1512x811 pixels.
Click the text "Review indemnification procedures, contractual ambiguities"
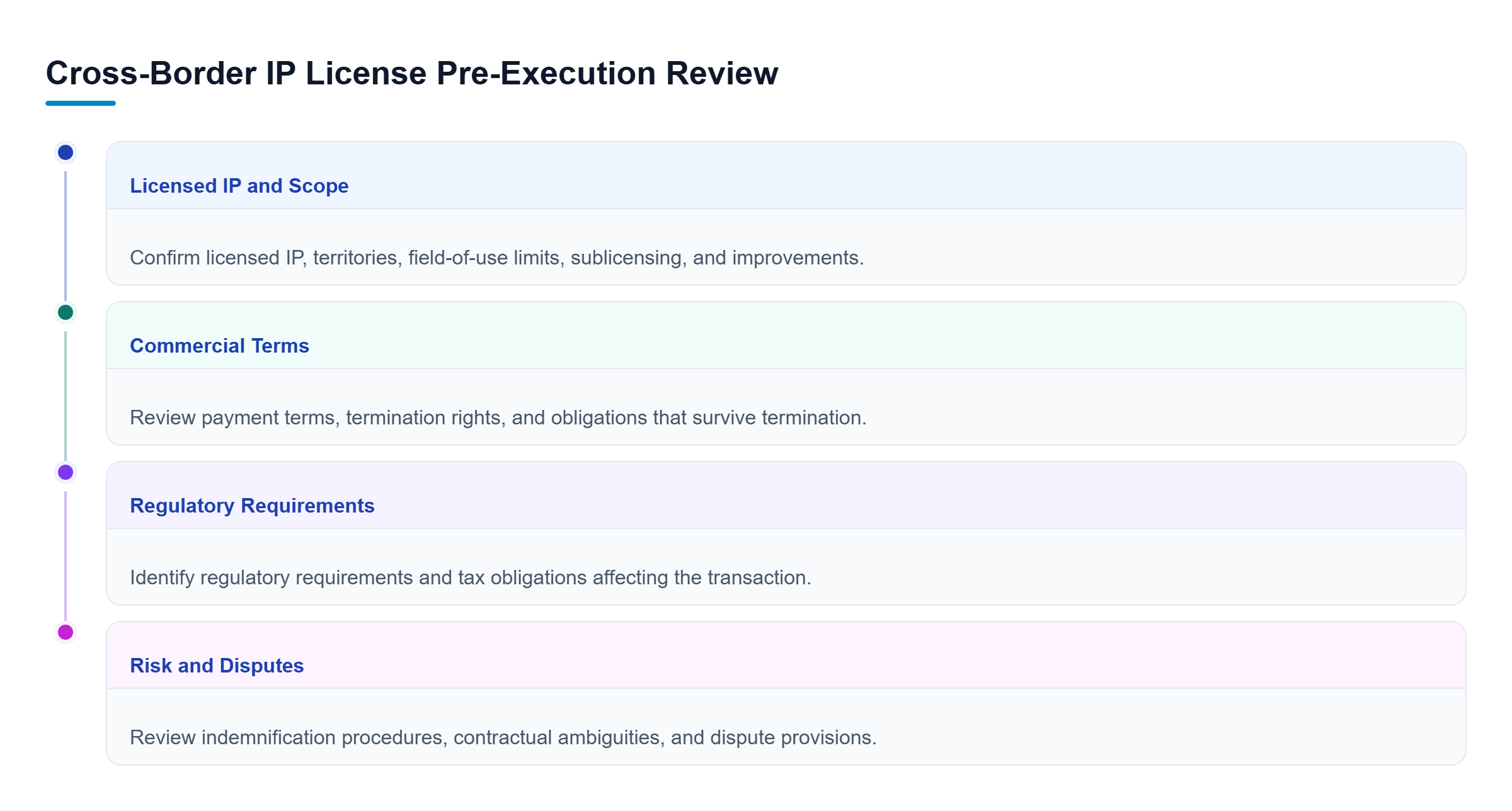[394, 737]
